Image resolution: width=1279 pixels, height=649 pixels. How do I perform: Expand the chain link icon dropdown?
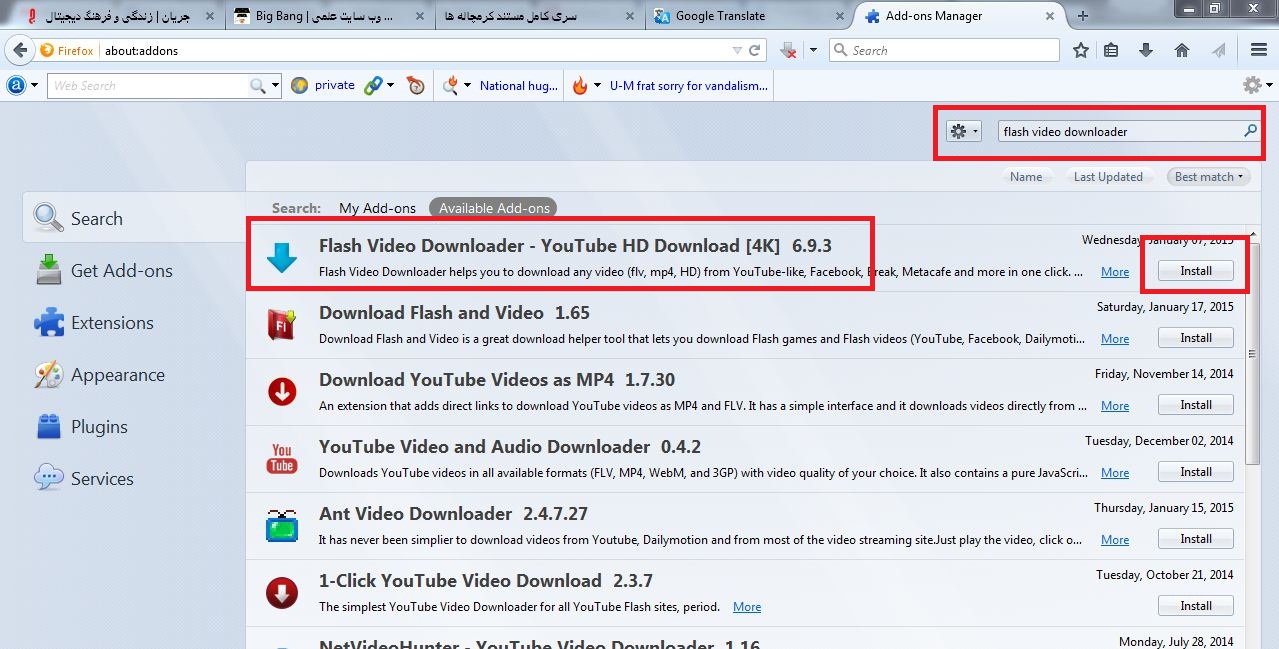390,86
